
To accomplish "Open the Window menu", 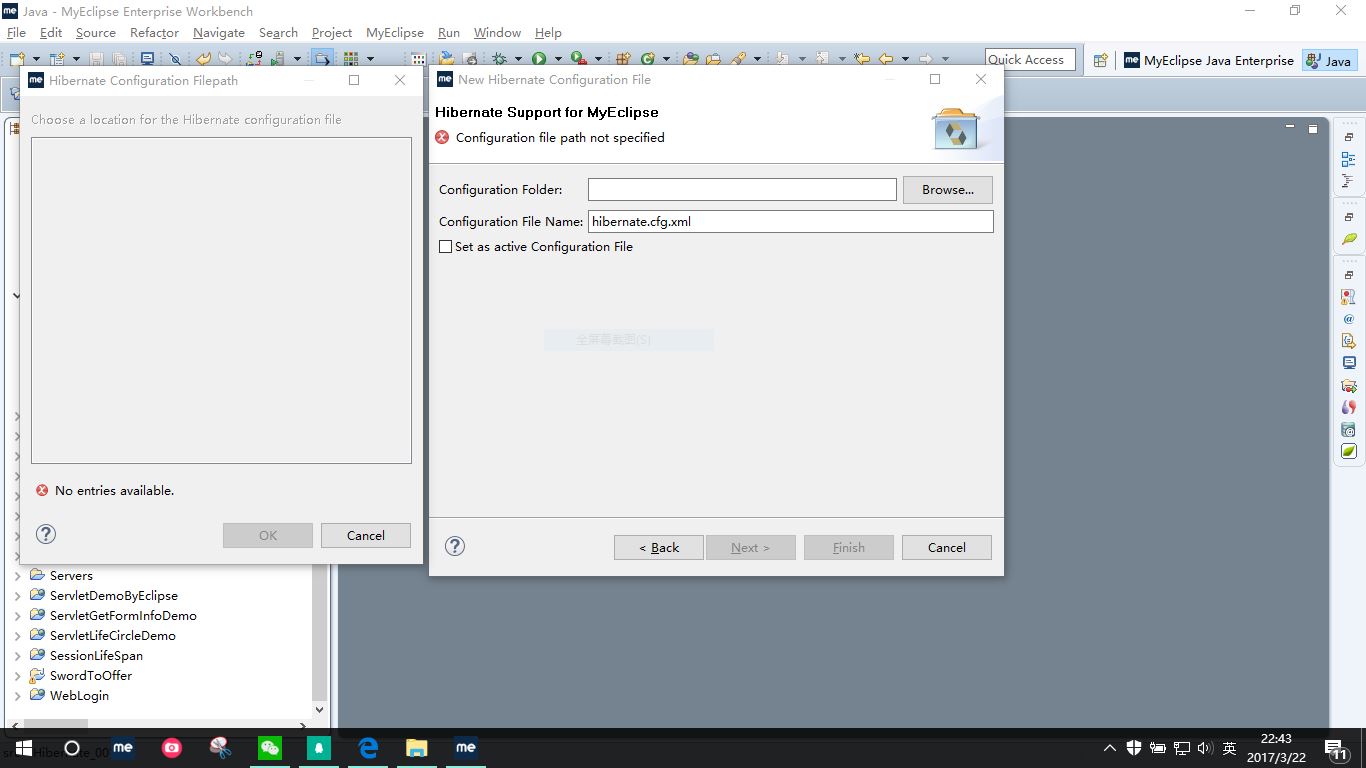I will (497, 33).
